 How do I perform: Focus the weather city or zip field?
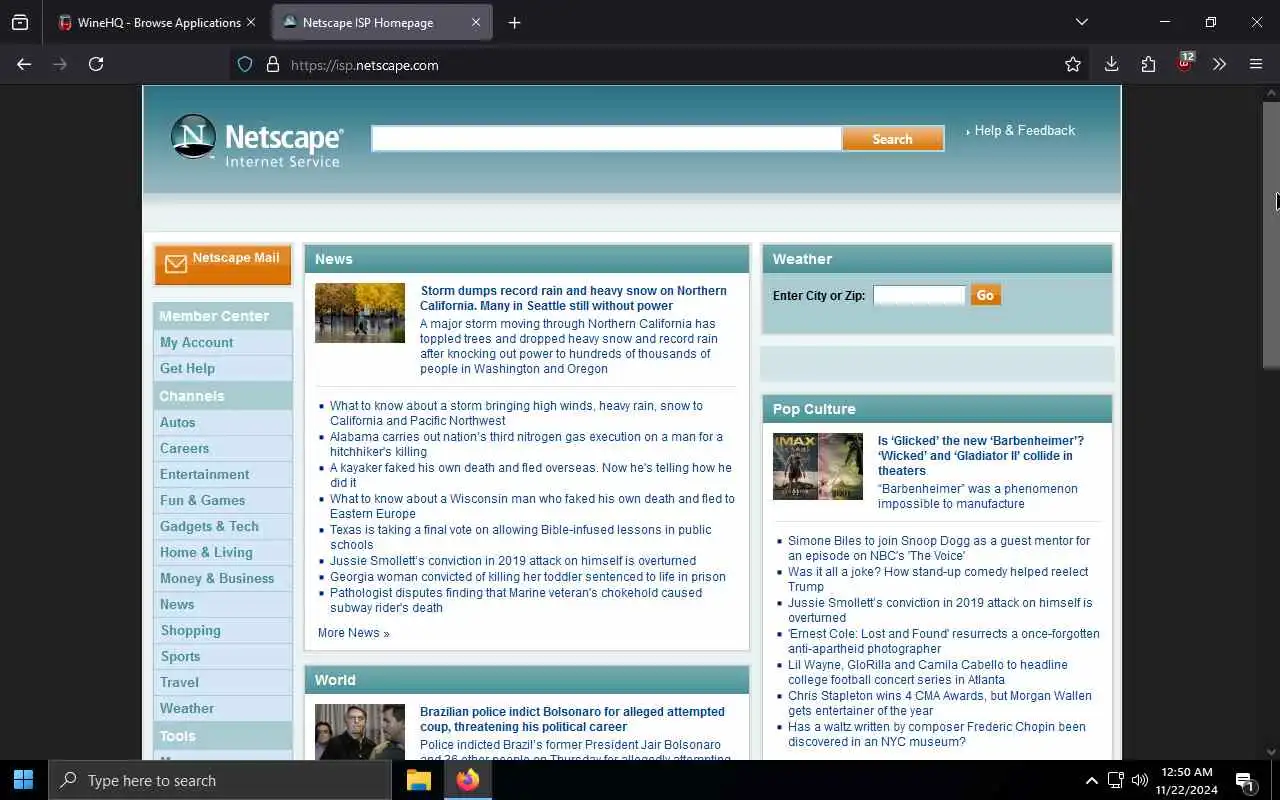pos(919,295)
